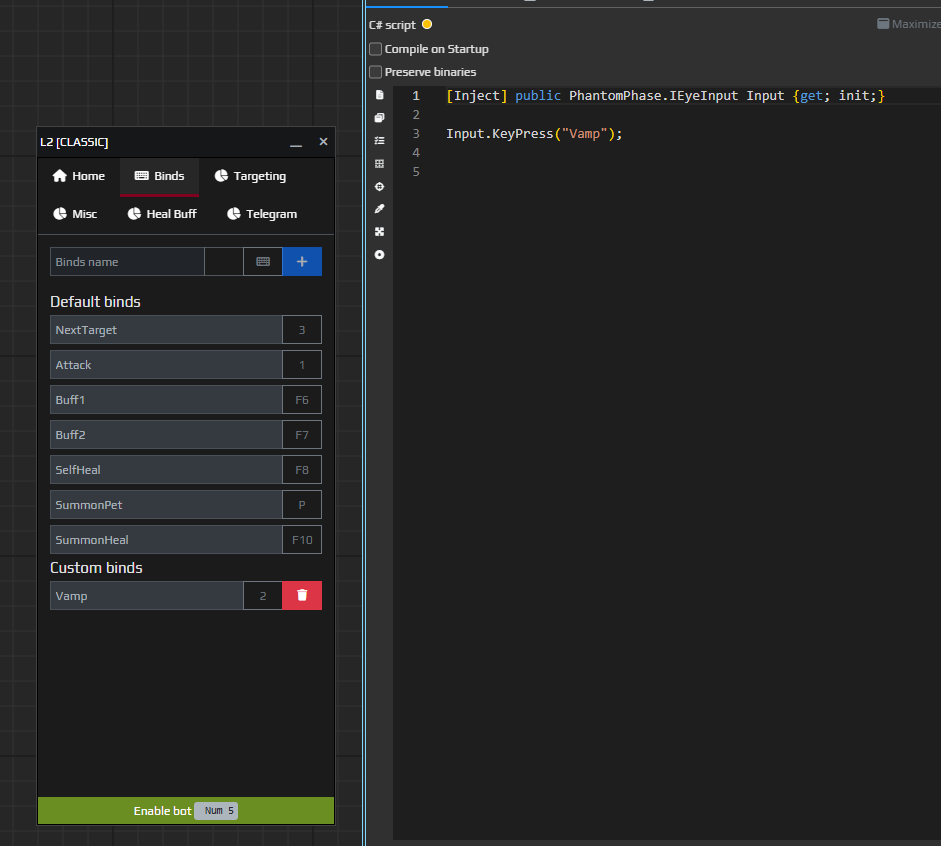Switch to the Targeting tab

[x=250, y=176]
